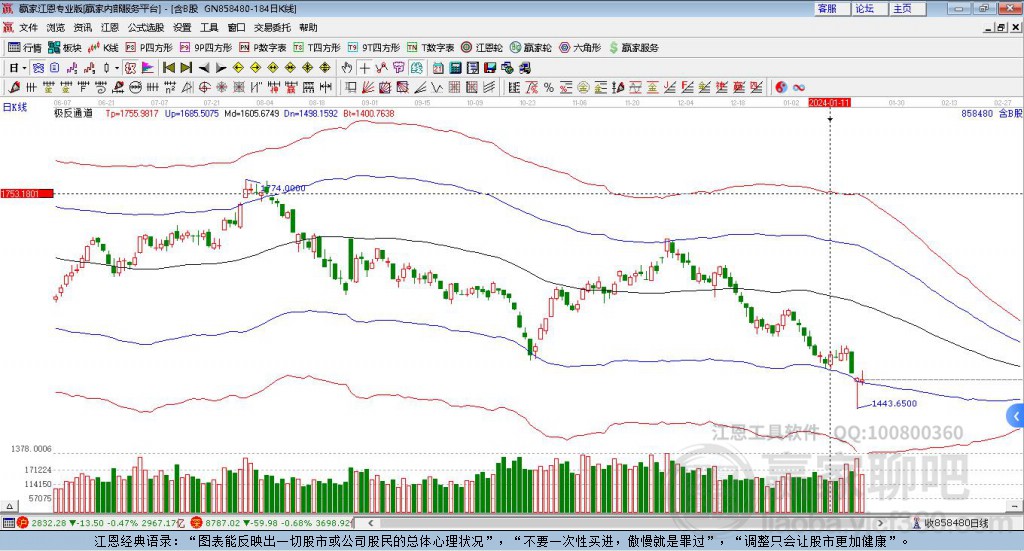The image size is (1024, 551).
Task: Open the 9T四方形 tool
Action: (374, 48)
